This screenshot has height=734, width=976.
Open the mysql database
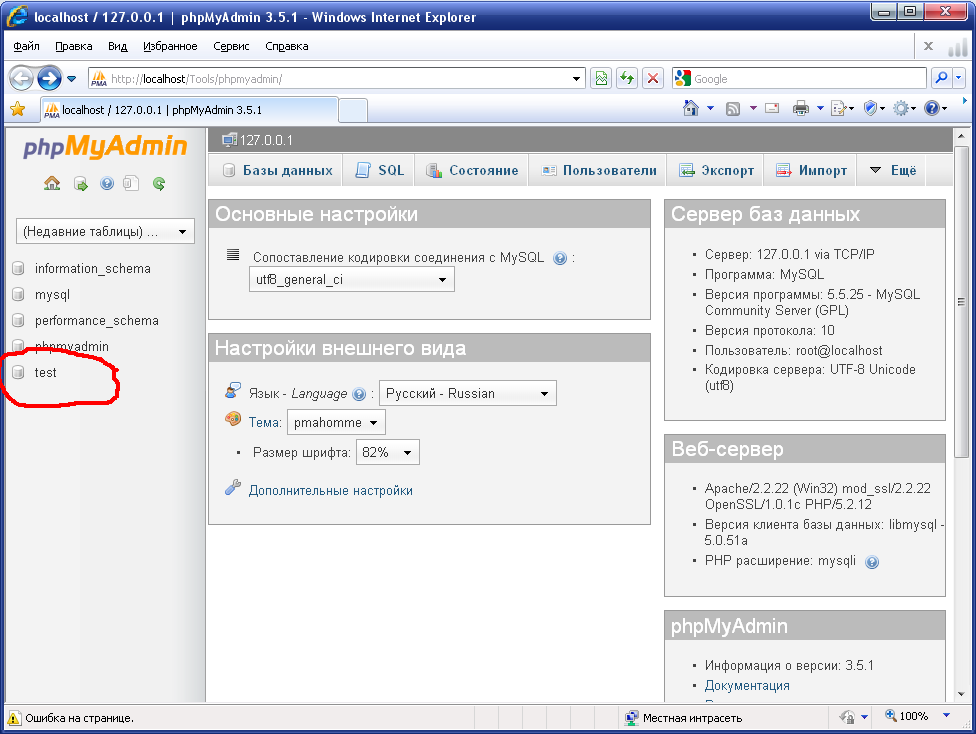52,294
